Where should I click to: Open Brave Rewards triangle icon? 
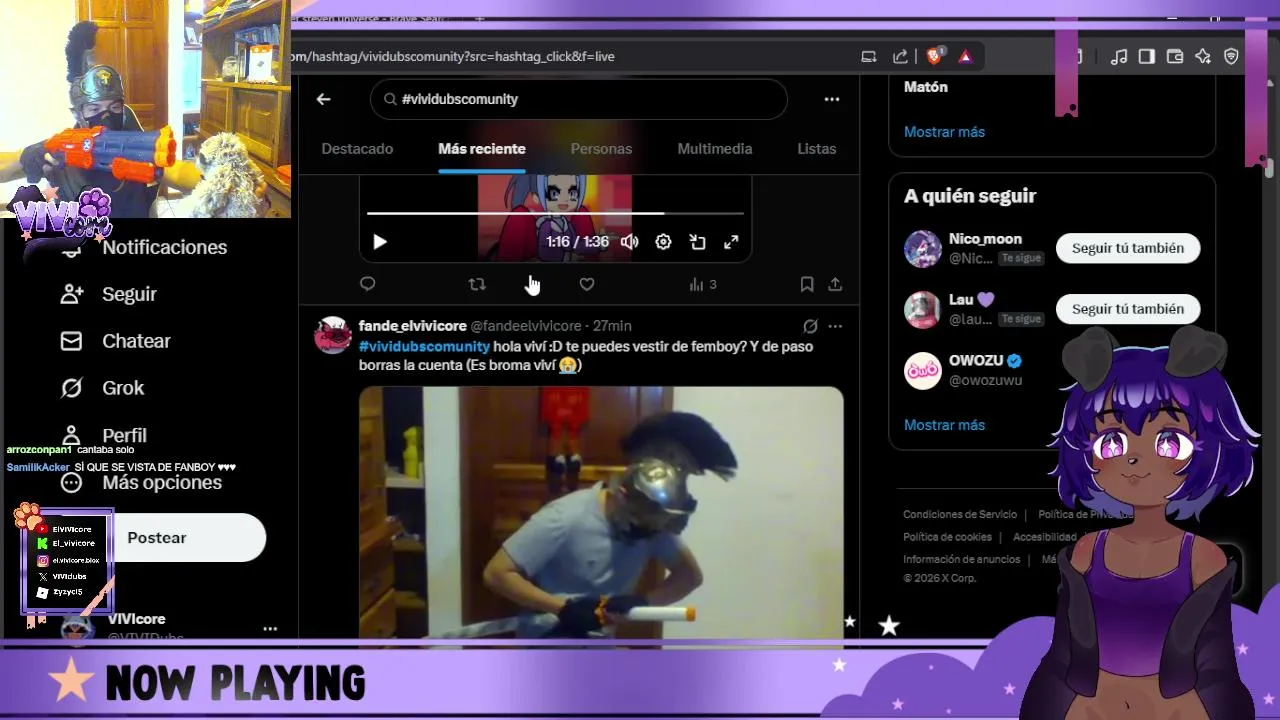click(965, 57)
